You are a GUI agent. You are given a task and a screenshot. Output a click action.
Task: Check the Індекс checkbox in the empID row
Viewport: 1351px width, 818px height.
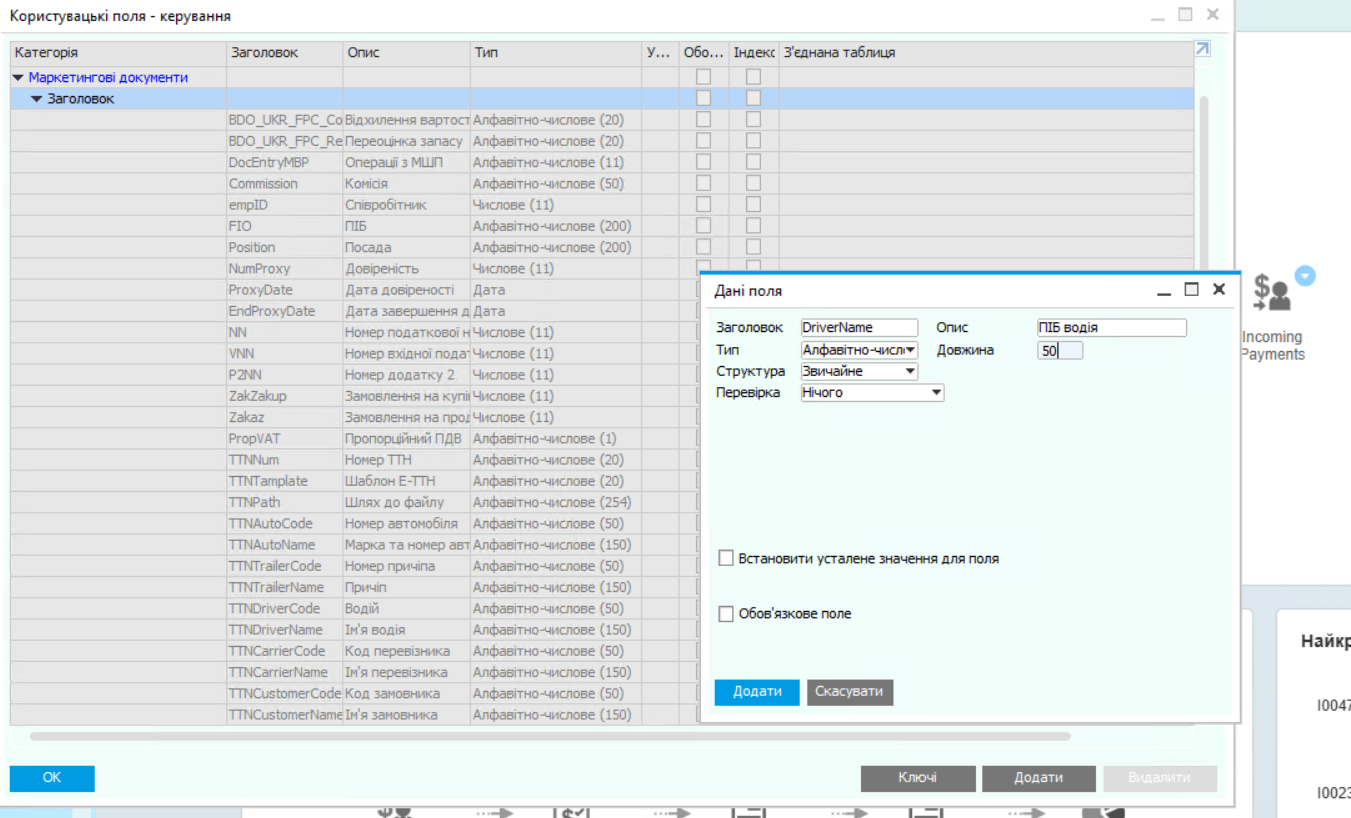pos(753,204)
